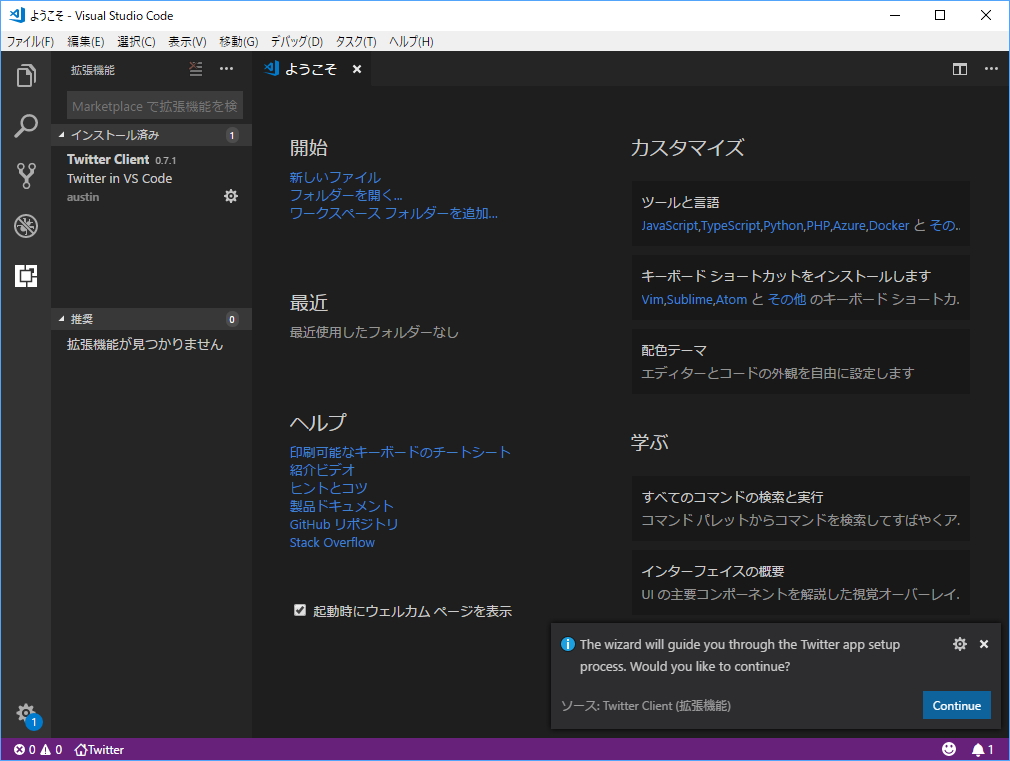Open the gear menu for Twitter Client extension
The height and width of the screenshot is (761, 1010).
point(231,196)
